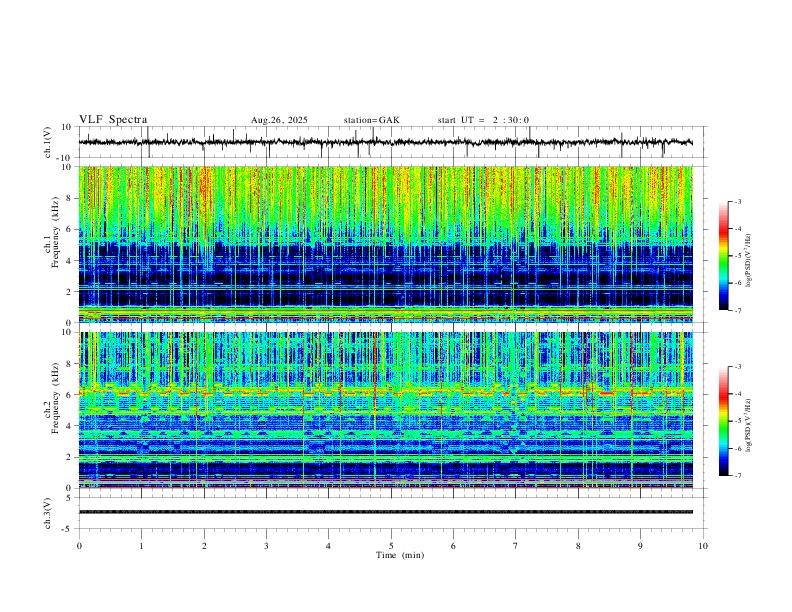Click the 'station=GAK' label
Image resolution: width=792 pixels, height=612 pixels.
click(371, 120)
